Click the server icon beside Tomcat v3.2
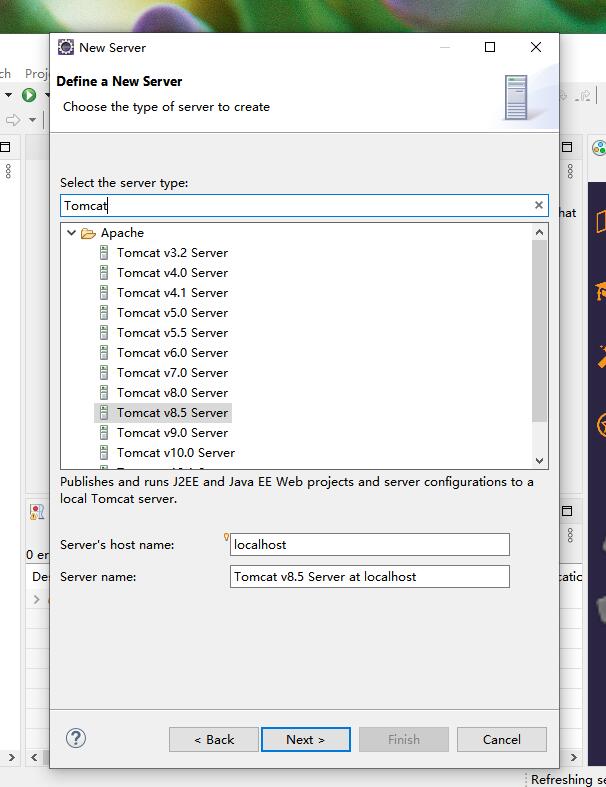This screenshot has width=606, height=787. [x=104, y=252]
